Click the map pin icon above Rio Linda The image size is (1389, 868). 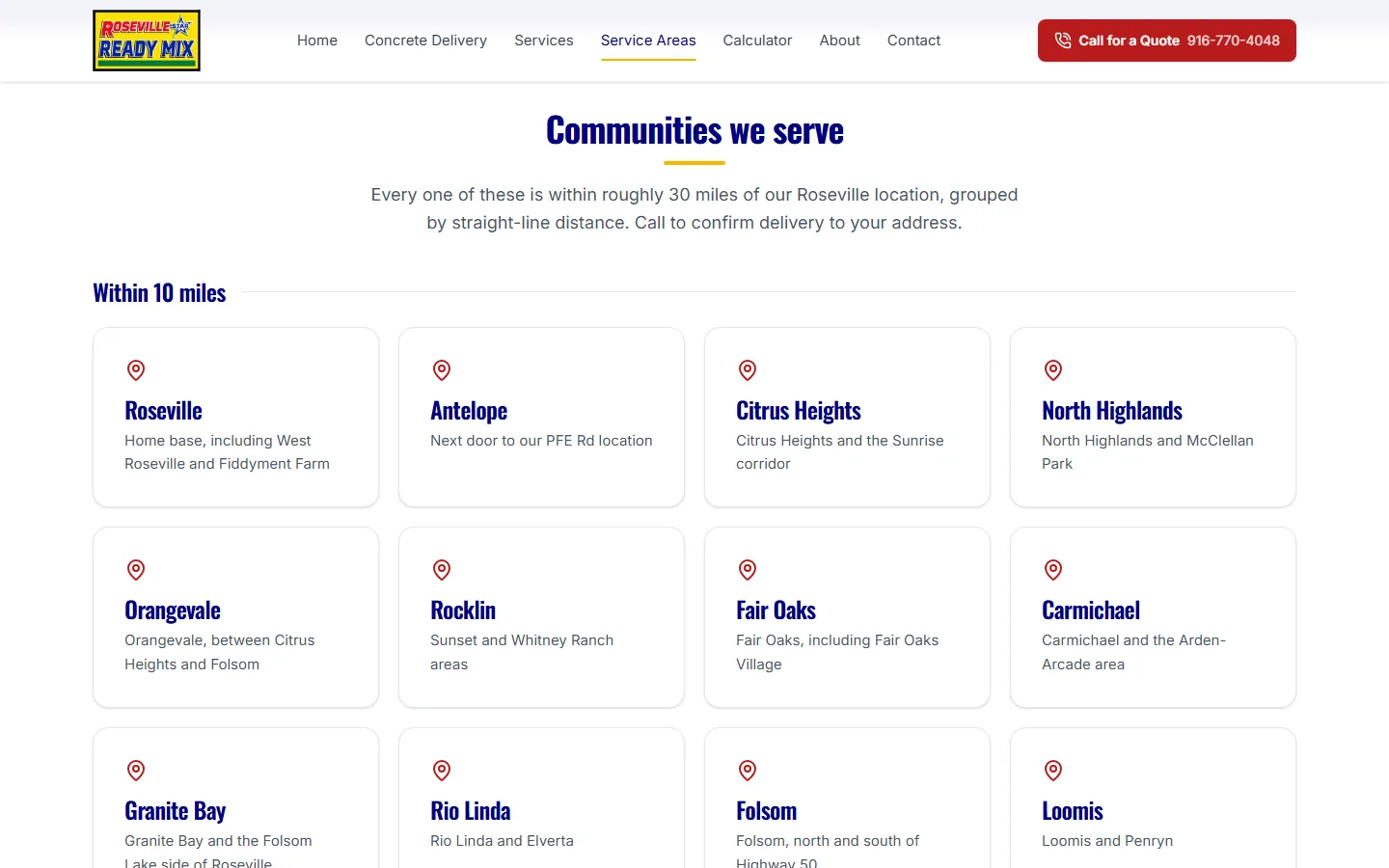tap(442, 771)
